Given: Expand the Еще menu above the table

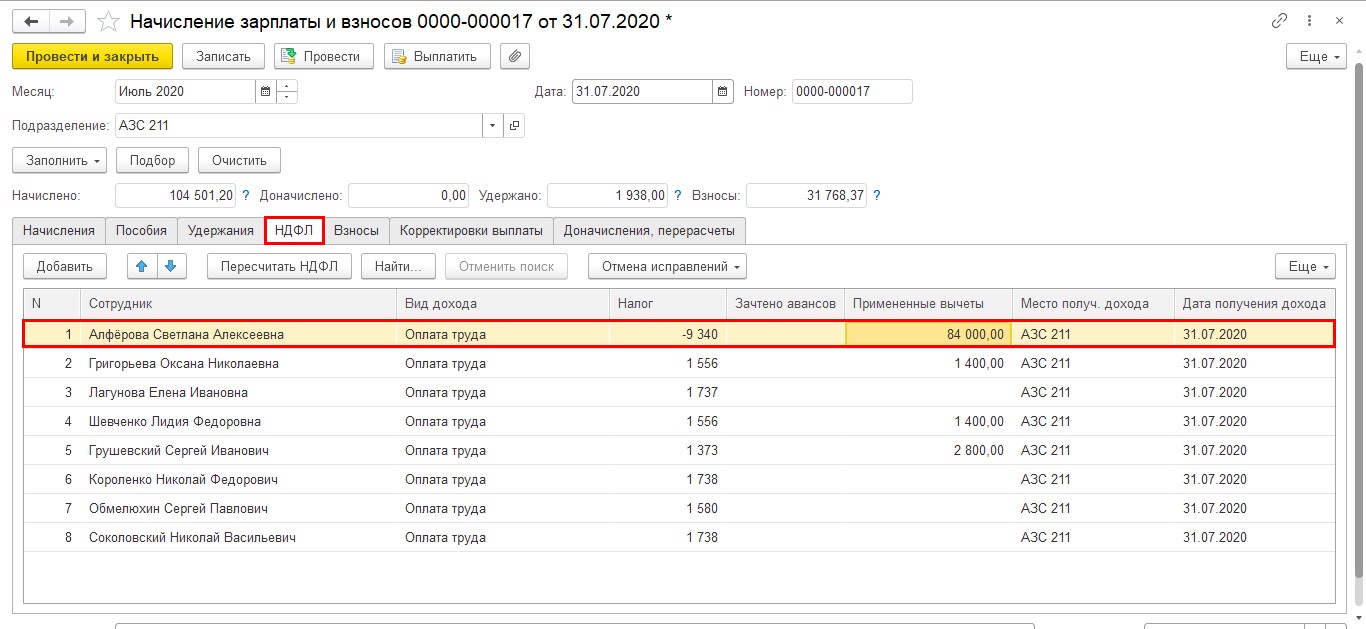Looking at the screenshot, I should click(1305, 266).
